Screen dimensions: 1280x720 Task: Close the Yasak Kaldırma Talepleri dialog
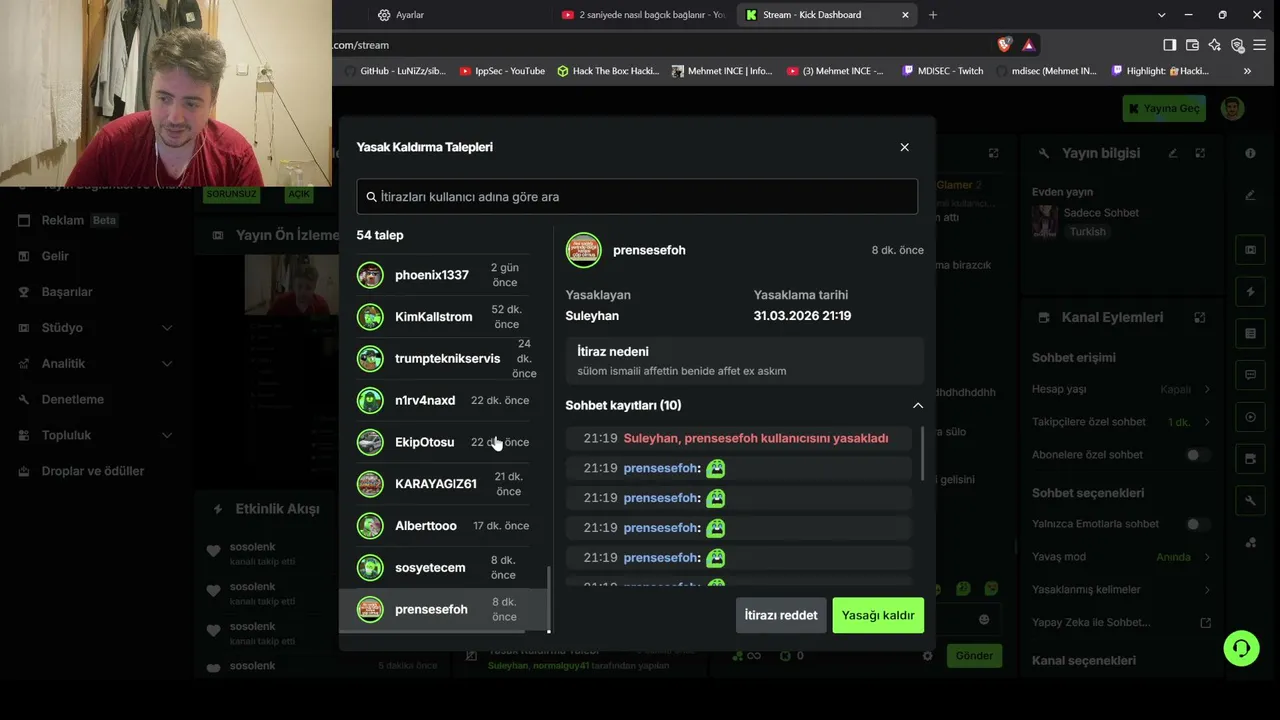click(x=904, y=147)
